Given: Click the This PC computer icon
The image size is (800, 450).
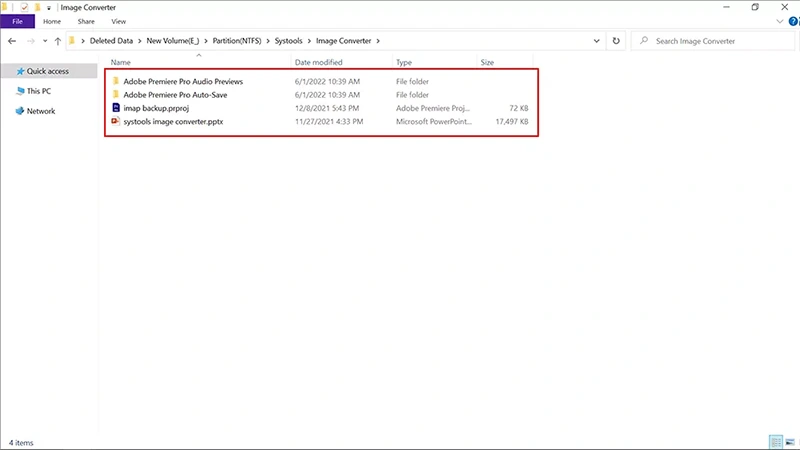Looking at the screenshot, I should click(20, 91).
